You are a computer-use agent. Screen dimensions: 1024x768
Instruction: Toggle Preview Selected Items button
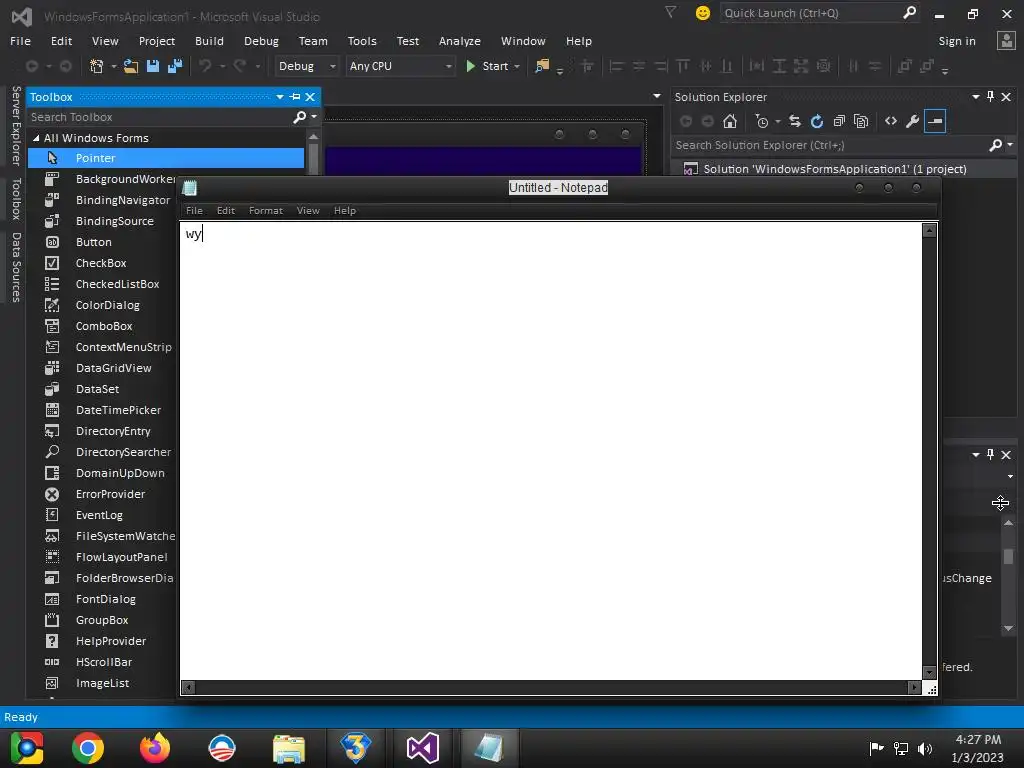pos(935,121)
